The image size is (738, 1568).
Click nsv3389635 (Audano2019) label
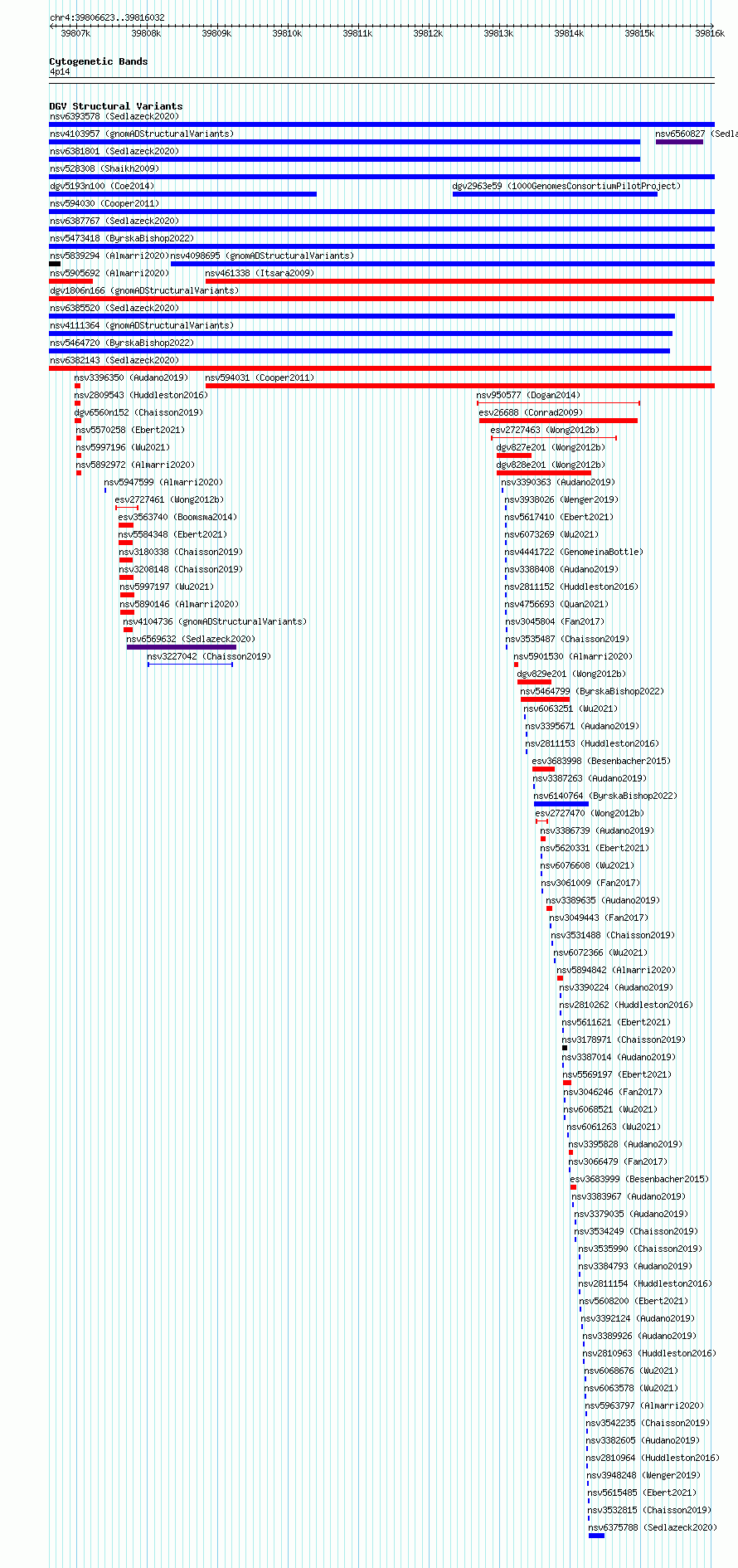(x=603, y=901)
